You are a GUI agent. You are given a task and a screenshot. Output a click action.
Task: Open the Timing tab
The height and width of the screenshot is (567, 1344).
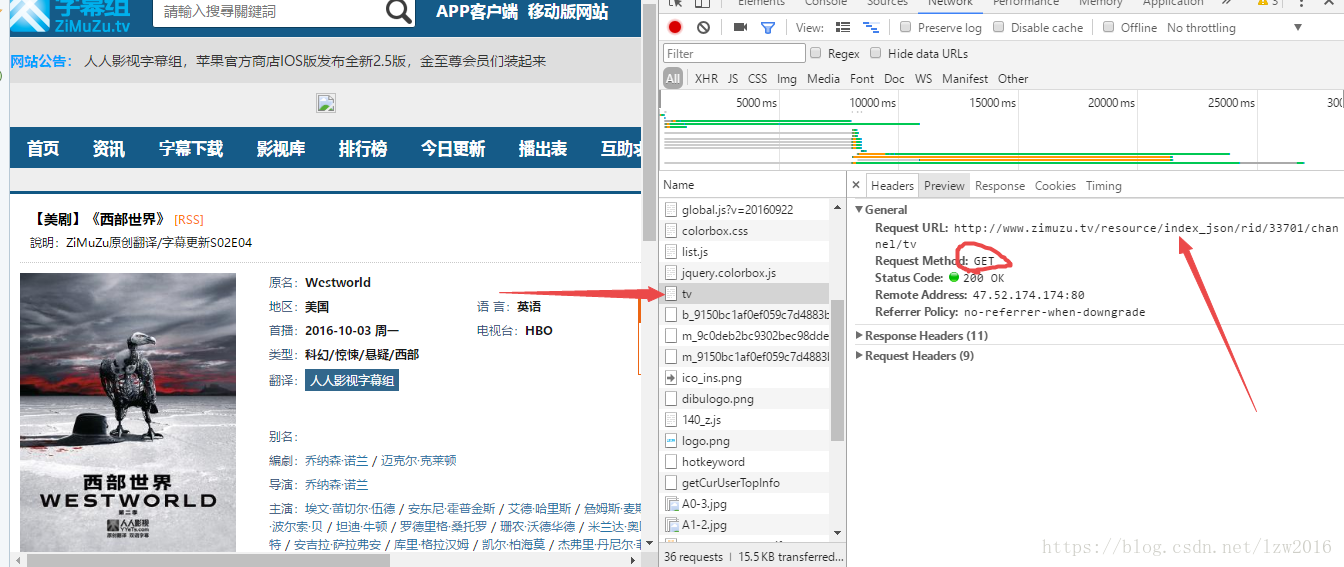pyautogui.click(x=1104, y=186)
